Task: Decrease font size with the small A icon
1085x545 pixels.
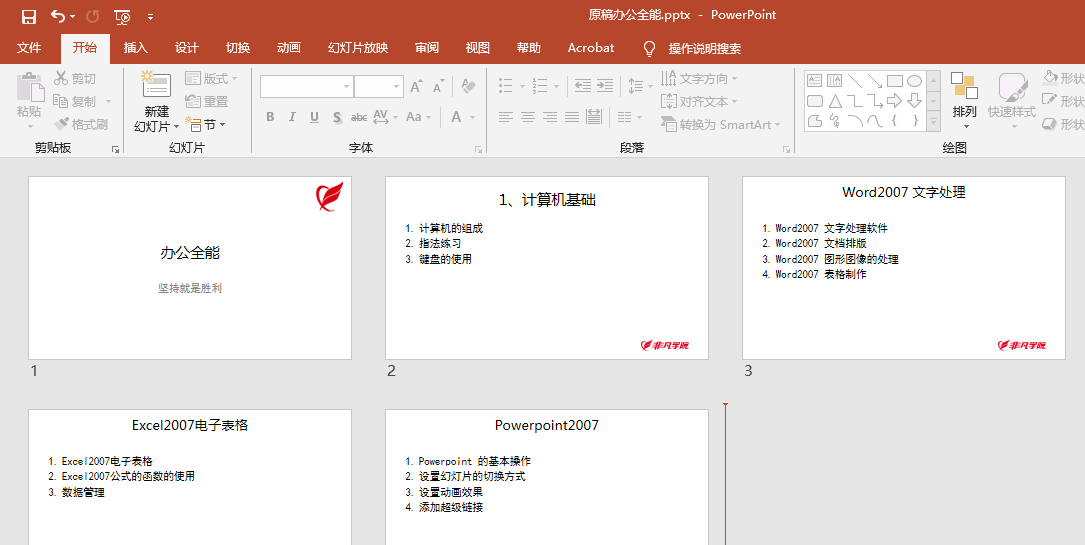Action: pos(439,86)
